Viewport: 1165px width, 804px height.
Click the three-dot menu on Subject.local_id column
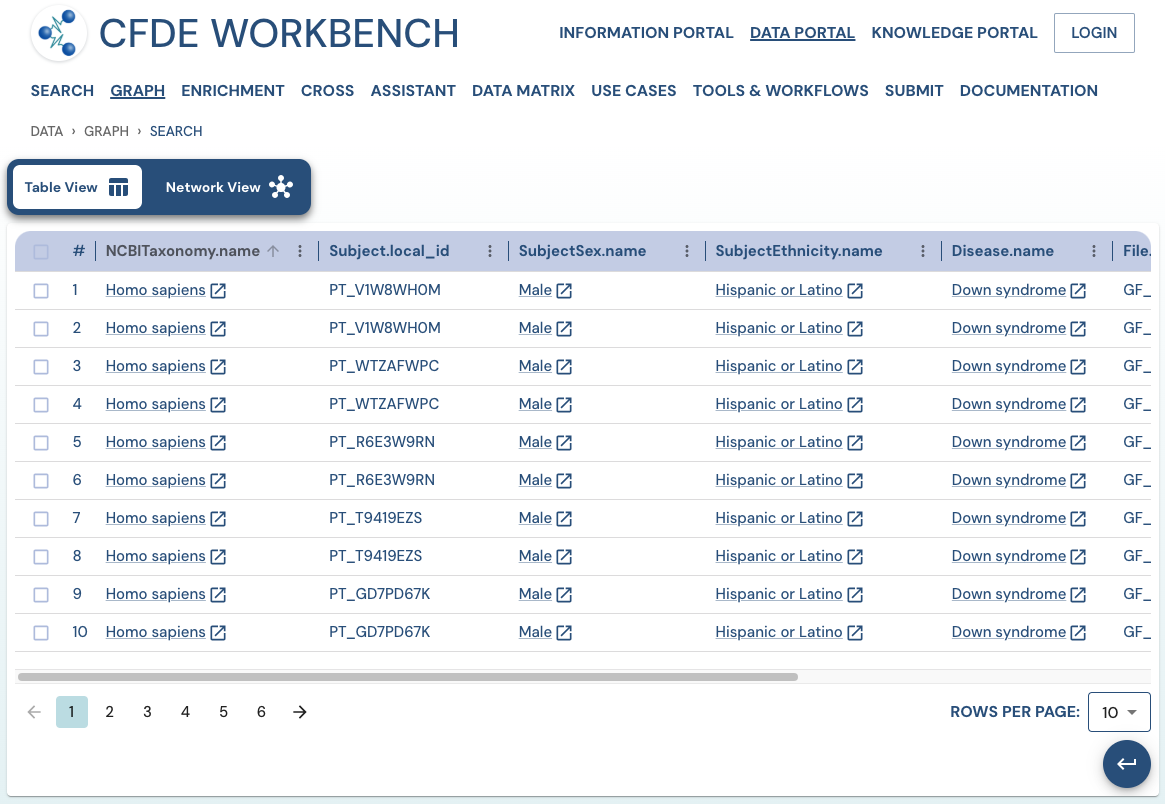[x=489, y=251]
